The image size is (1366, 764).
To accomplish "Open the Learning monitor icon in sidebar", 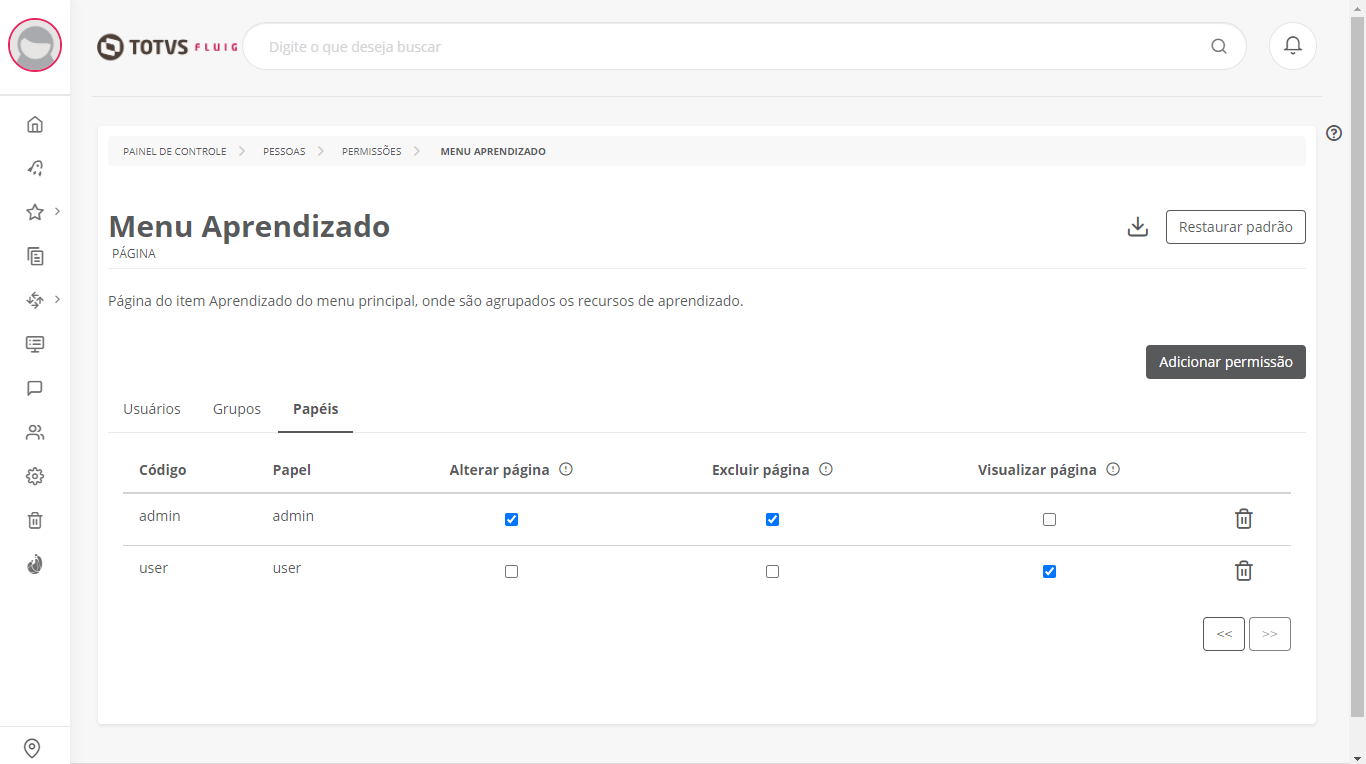I will point(35,344).
